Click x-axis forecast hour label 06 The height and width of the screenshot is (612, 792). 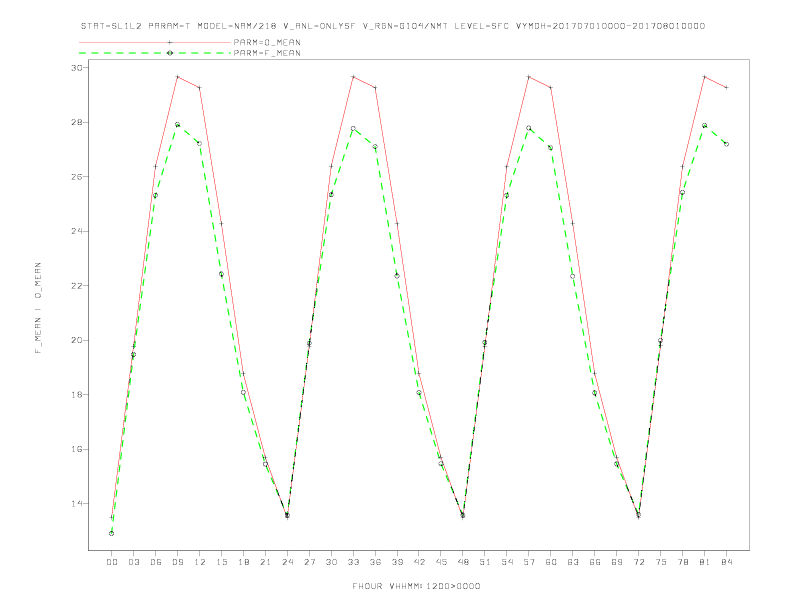click(156, 562)
